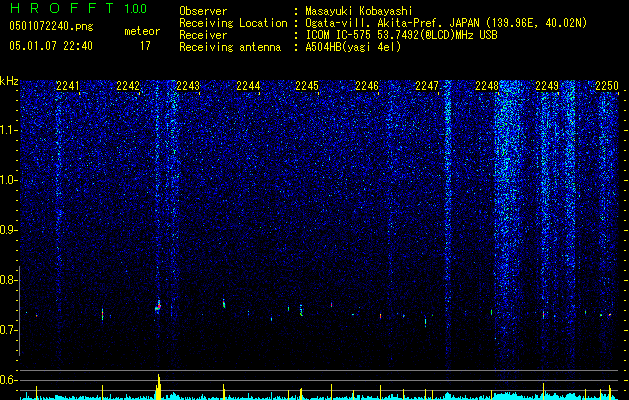The height and width of the screenshot is (400, 629).
Task: Click the Receiver label
Action: [x=203, y=35]
